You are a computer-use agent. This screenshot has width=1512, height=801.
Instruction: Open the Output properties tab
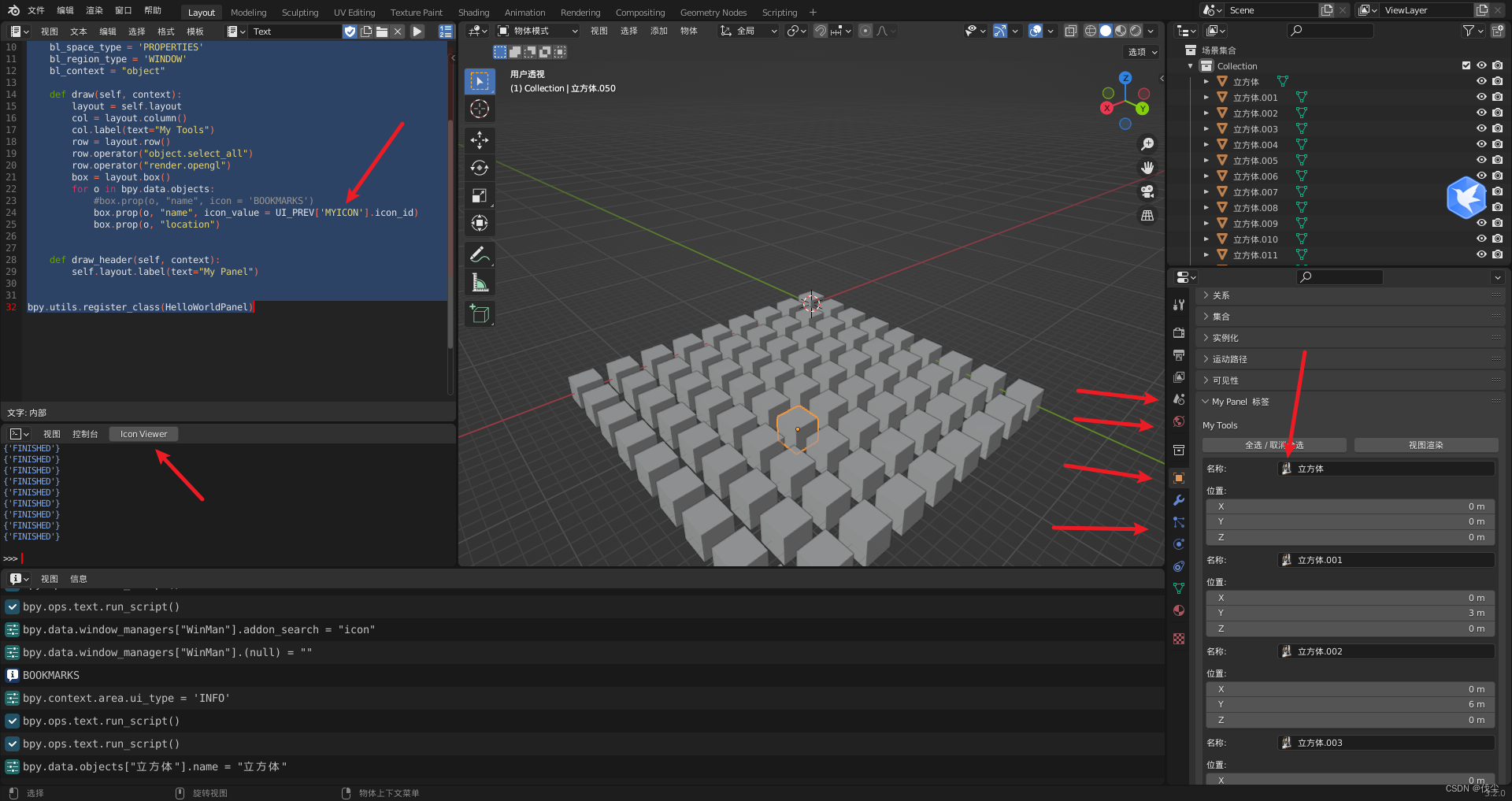coord(1179,355)
